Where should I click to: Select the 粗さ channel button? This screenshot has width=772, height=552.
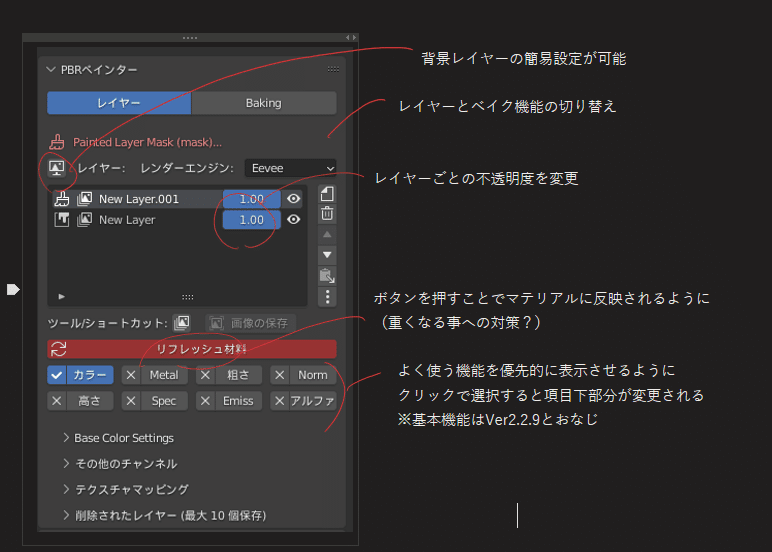point(238,375)
